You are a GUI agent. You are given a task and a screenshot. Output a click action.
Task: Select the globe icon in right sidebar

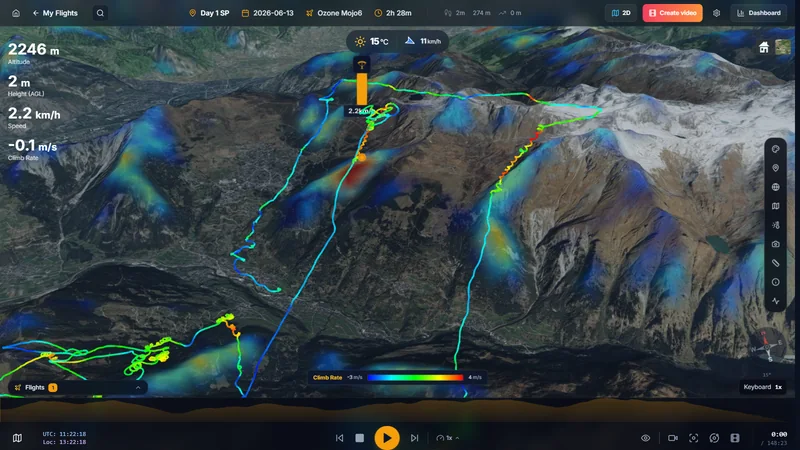[x=776, y=187]
